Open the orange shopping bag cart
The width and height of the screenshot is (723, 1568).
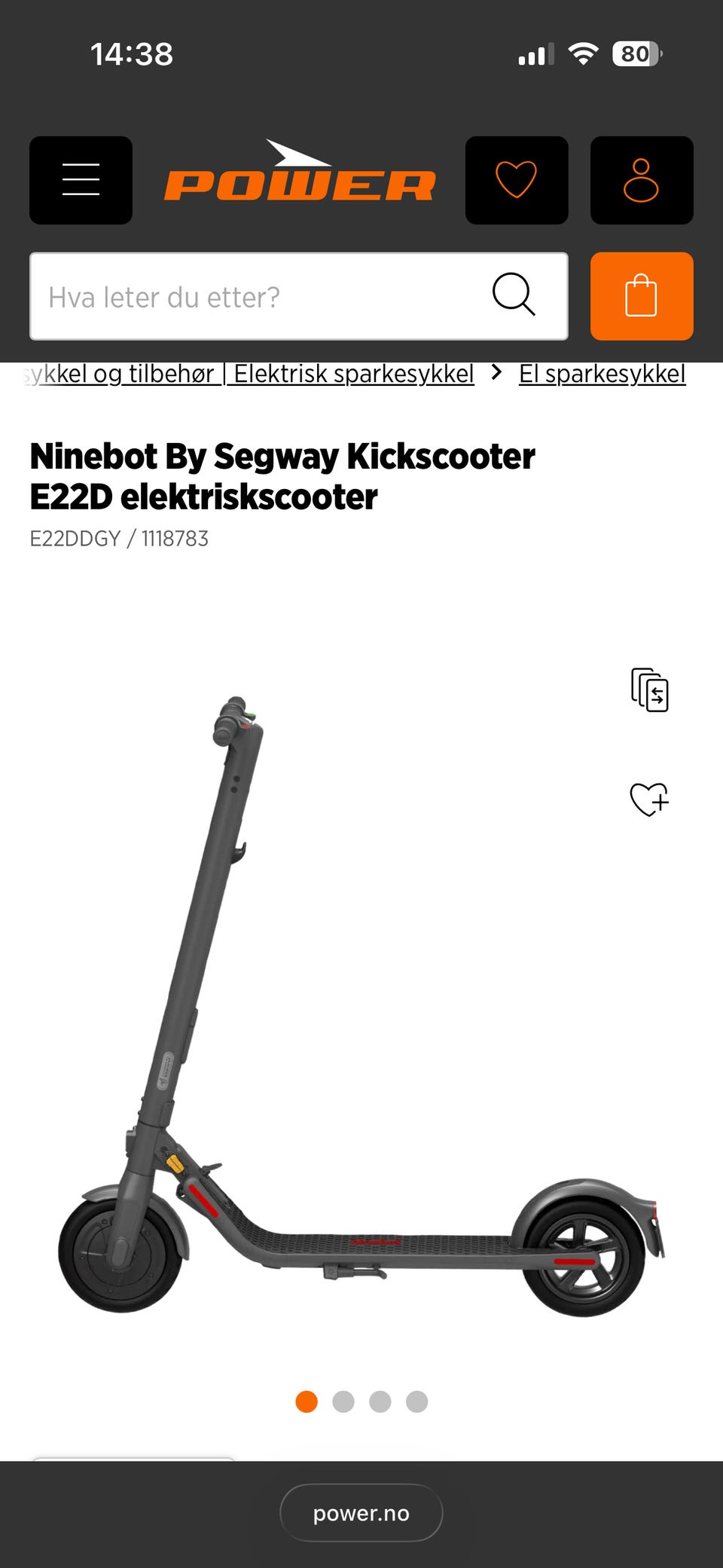click(642, 296)
